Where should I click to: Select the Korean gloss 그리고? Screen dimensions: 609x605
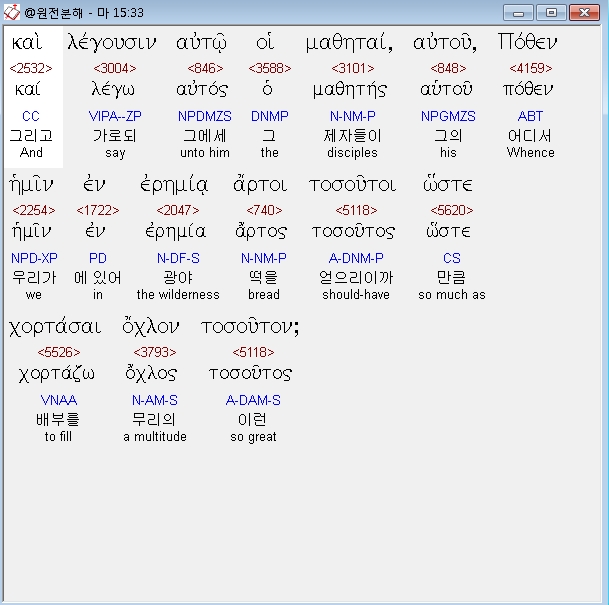click(31, 136)
